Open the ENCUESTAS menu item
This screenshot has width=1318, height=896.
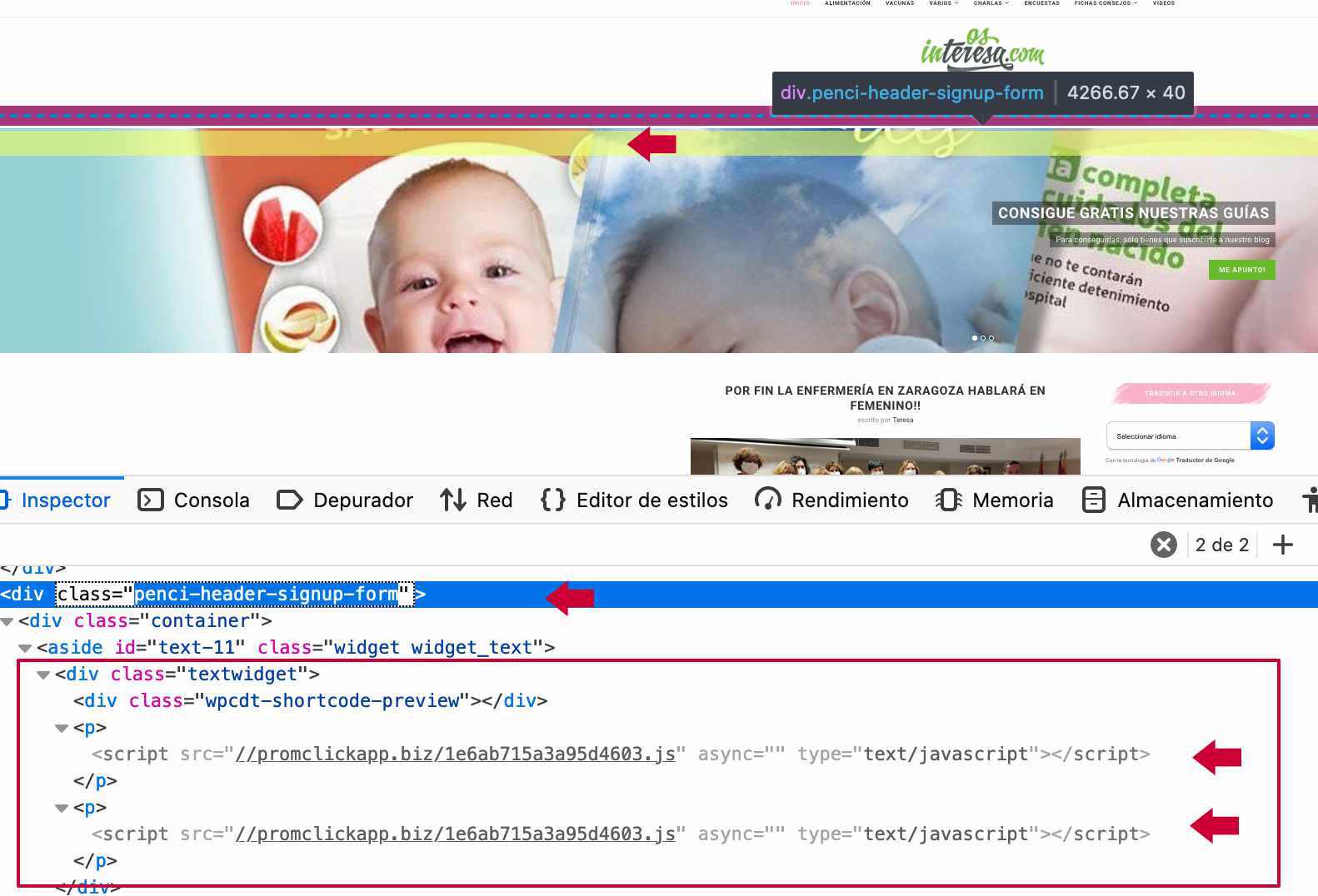click(1042, 3)
